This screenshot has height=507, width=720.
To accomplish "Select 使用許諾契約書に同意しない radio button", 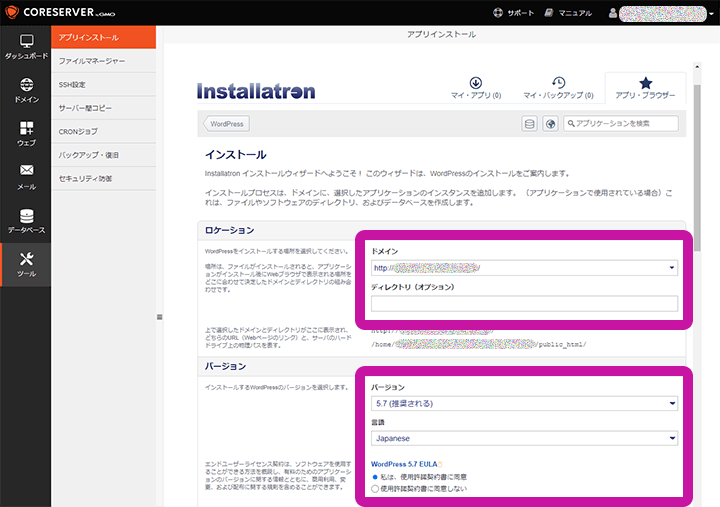I will [x=375, y=490].
